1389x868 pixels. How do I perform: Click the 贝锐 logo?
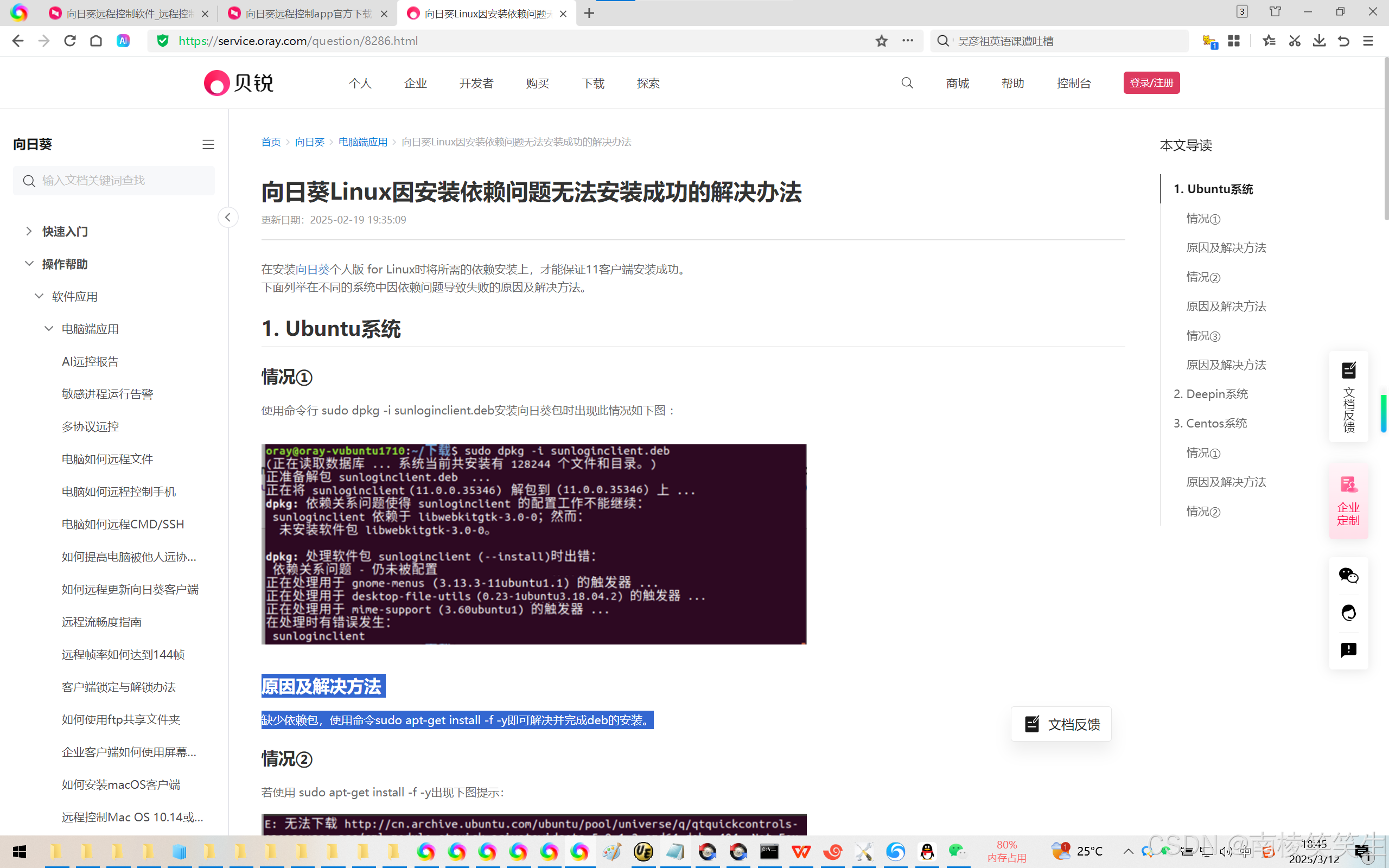click(x=239, y=83)
